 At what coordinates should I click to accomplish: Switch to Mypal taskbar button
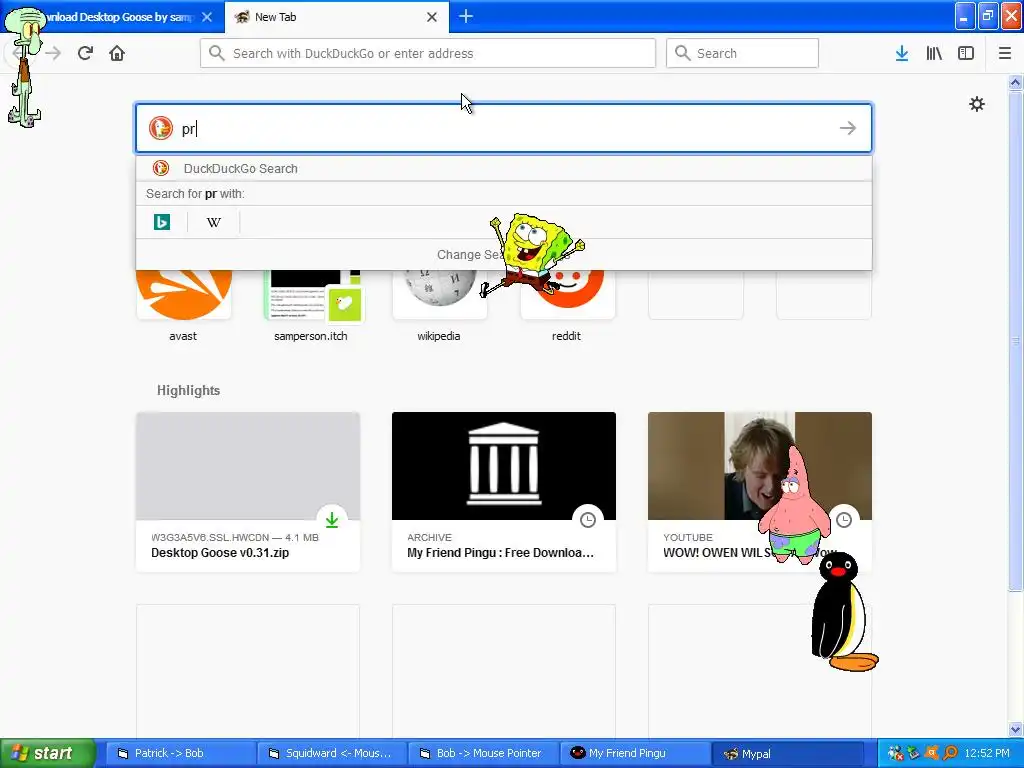pyautogui.click(x=787, y=753)
